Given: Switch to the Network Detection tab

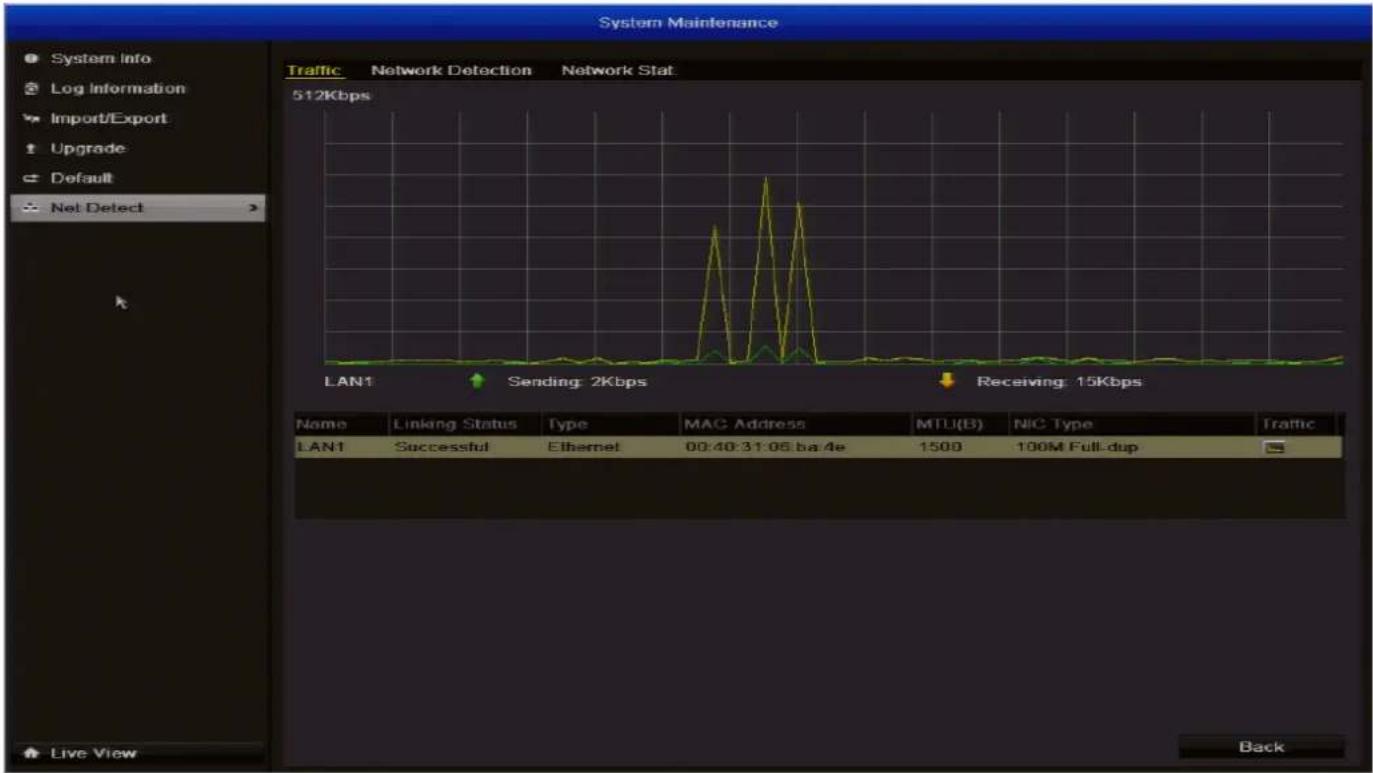Looking at the screenshot, I should (451, 71).
